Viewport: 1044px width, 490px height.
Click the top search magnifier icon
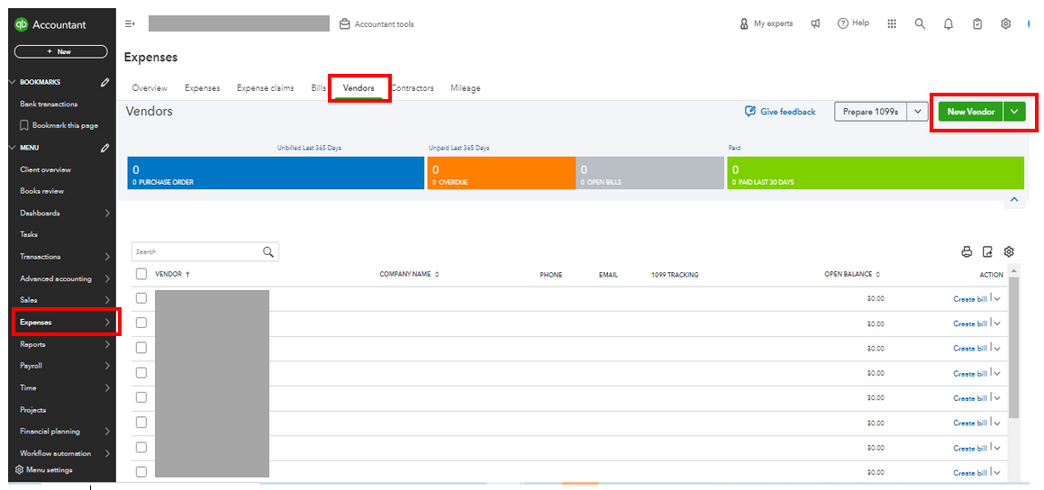coord(919,23)
